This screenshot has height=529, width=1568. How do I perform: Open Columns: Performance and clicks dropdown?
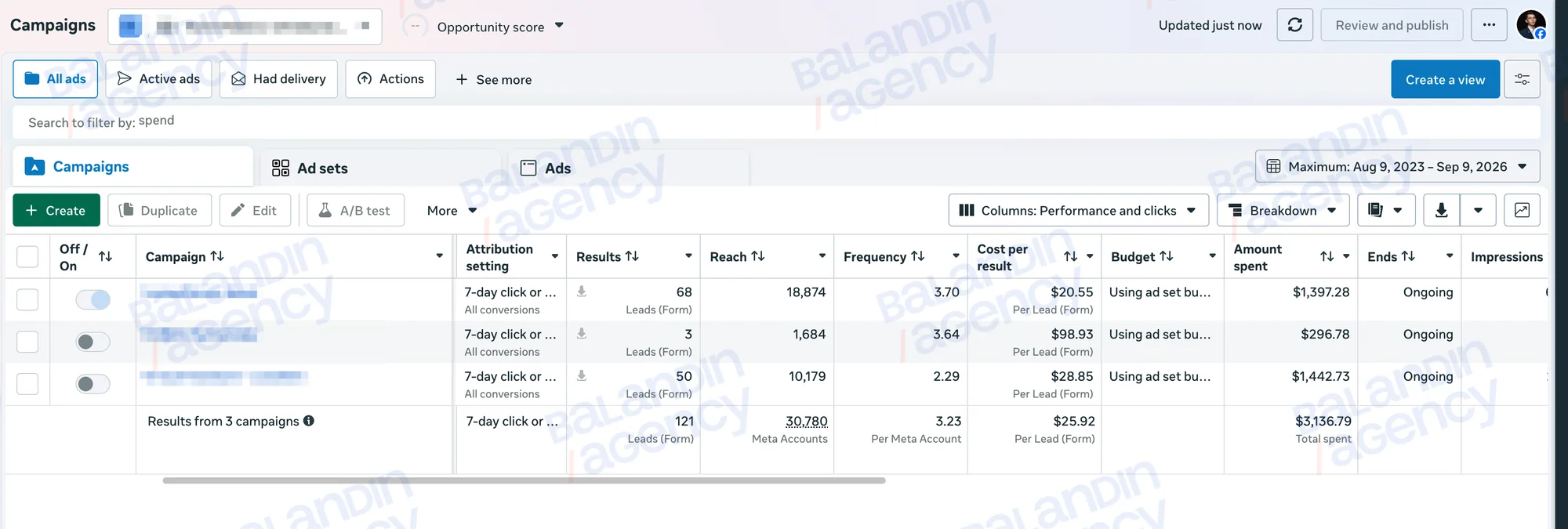1078,210
